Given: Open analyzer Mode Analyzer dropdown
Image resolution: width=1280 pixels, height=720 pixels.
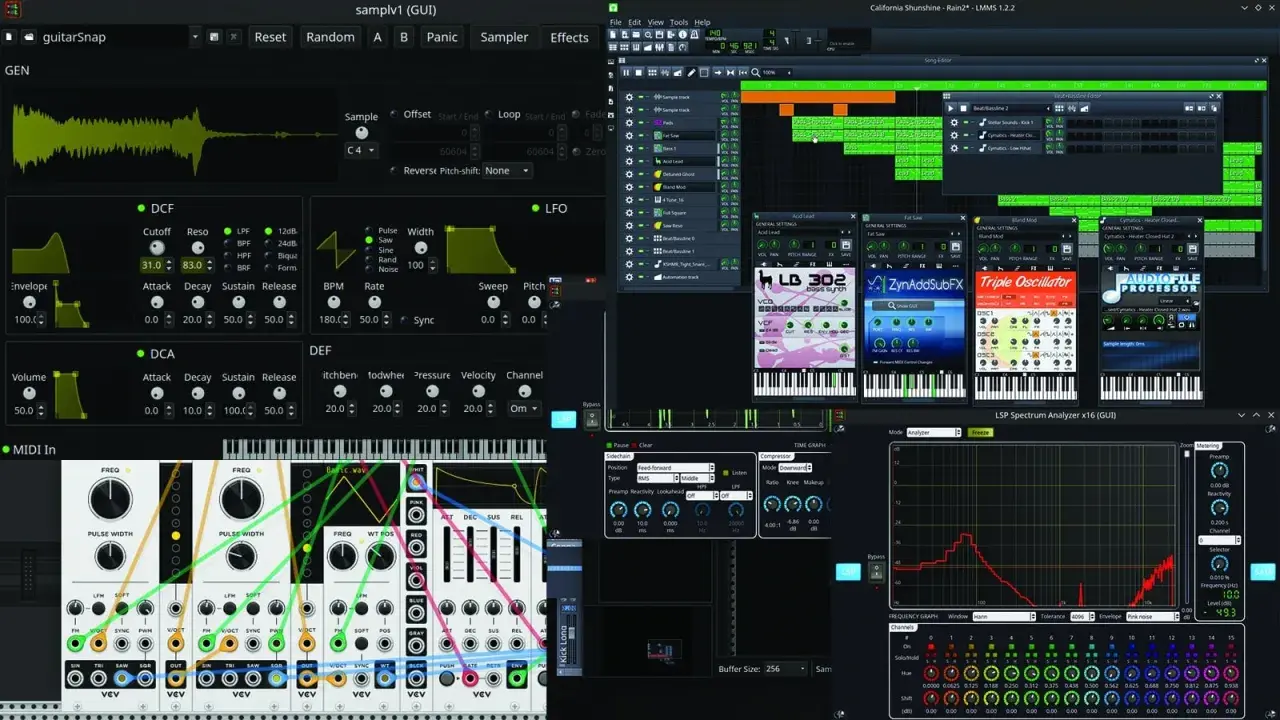Looking at the screenshot, I should pos(934,432).
